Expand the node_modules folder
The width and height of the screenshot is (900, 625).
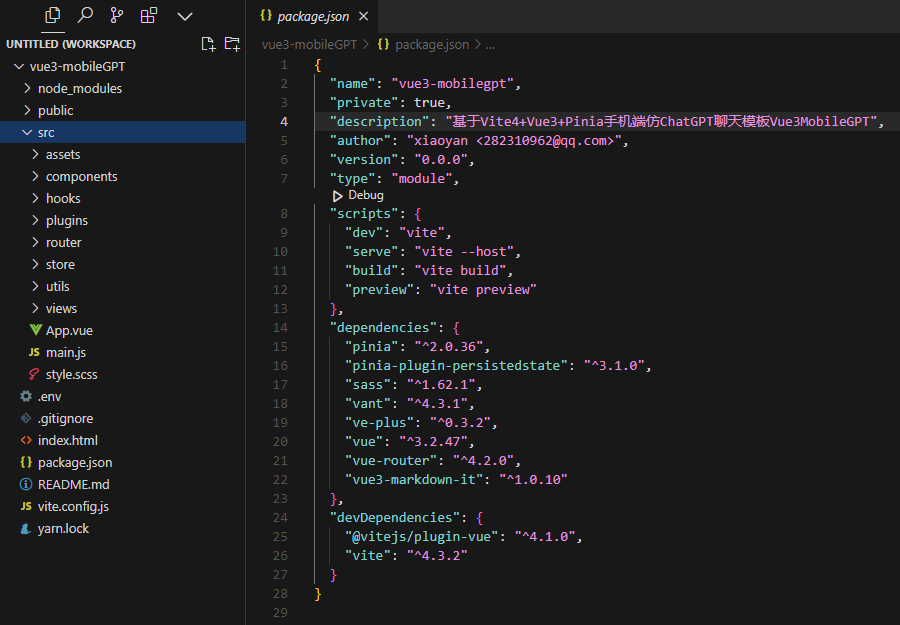pyautogui.click(x=79, y=88)
